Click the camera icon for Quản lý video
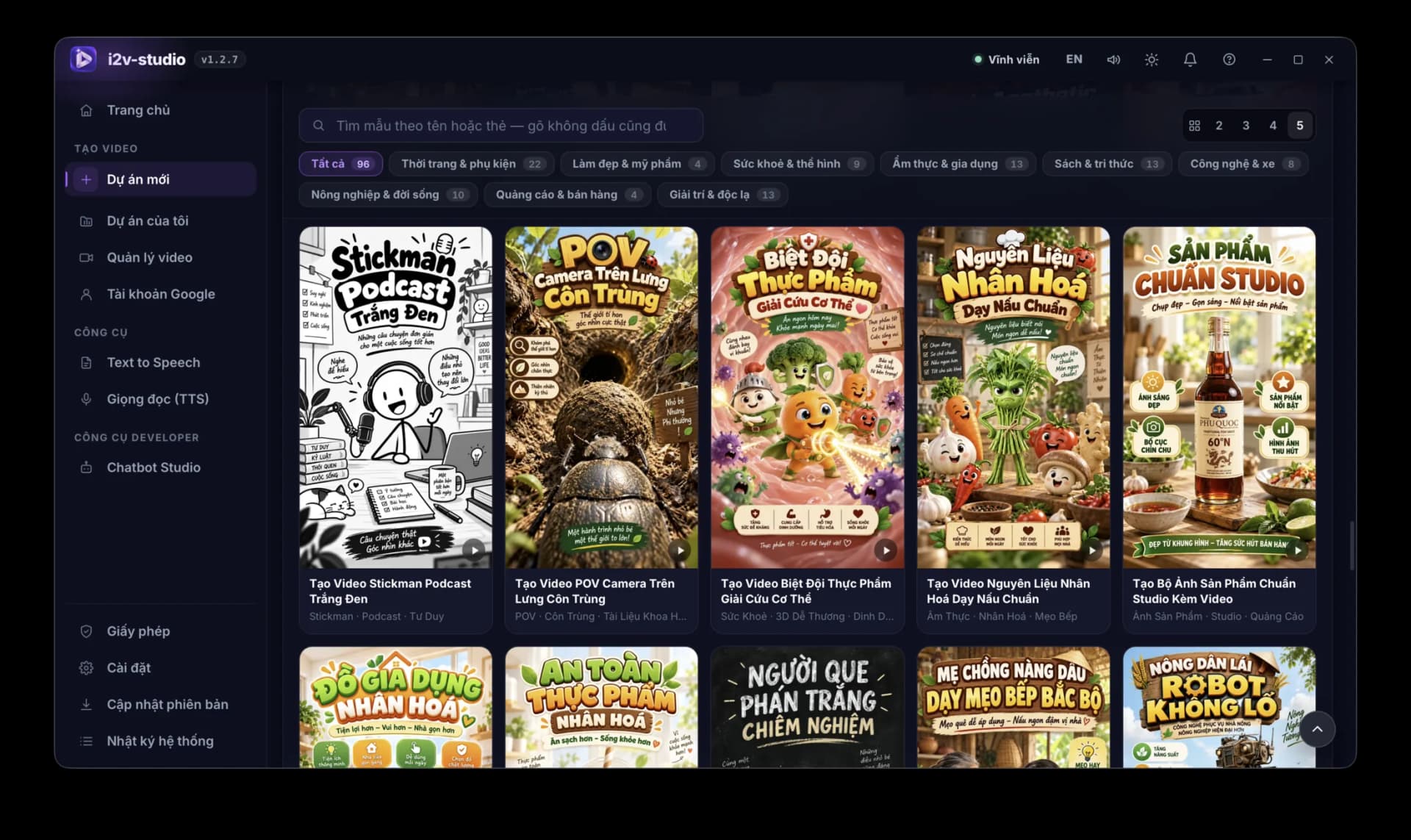The image size is (1411, 840). [86, 258]
